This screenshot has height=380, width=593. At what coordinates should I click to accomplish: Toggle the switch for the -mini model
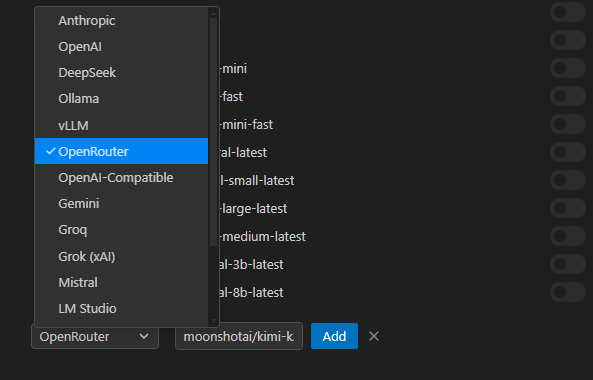[x=568, y=68]
